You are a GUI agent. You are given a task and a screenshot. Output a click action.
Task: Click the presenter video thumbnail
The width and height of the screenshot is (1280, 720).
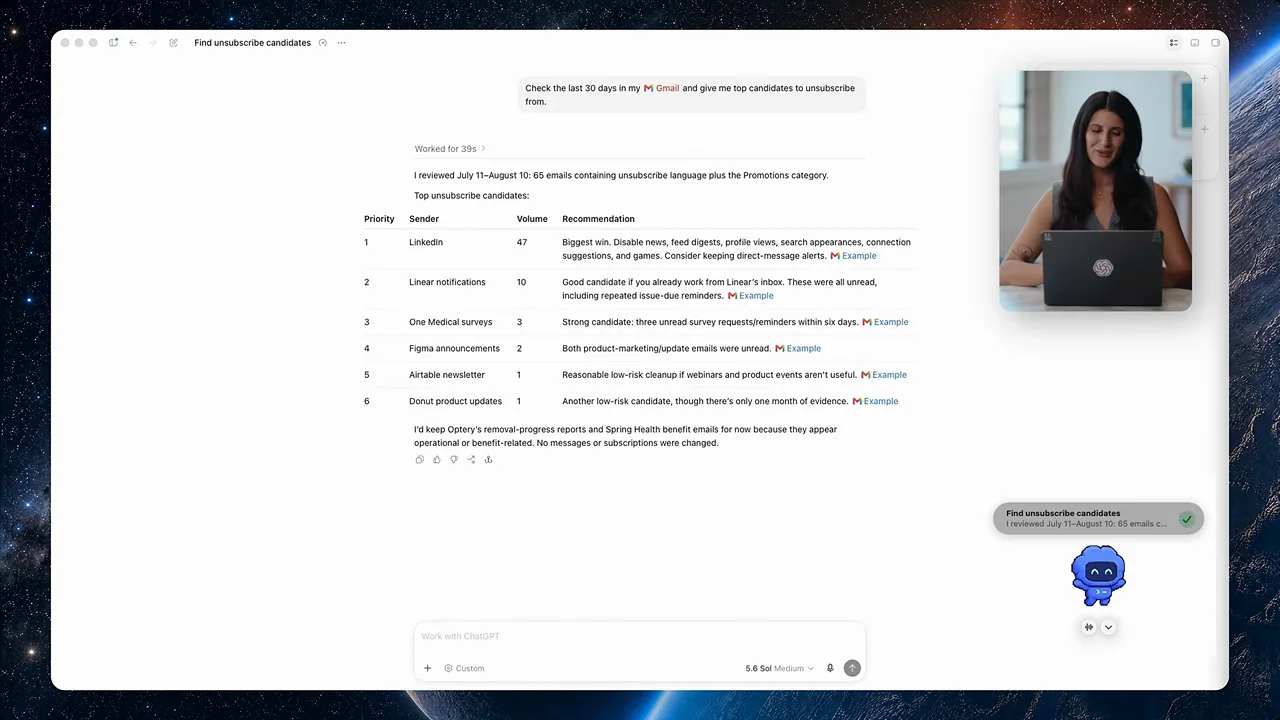1095,190
